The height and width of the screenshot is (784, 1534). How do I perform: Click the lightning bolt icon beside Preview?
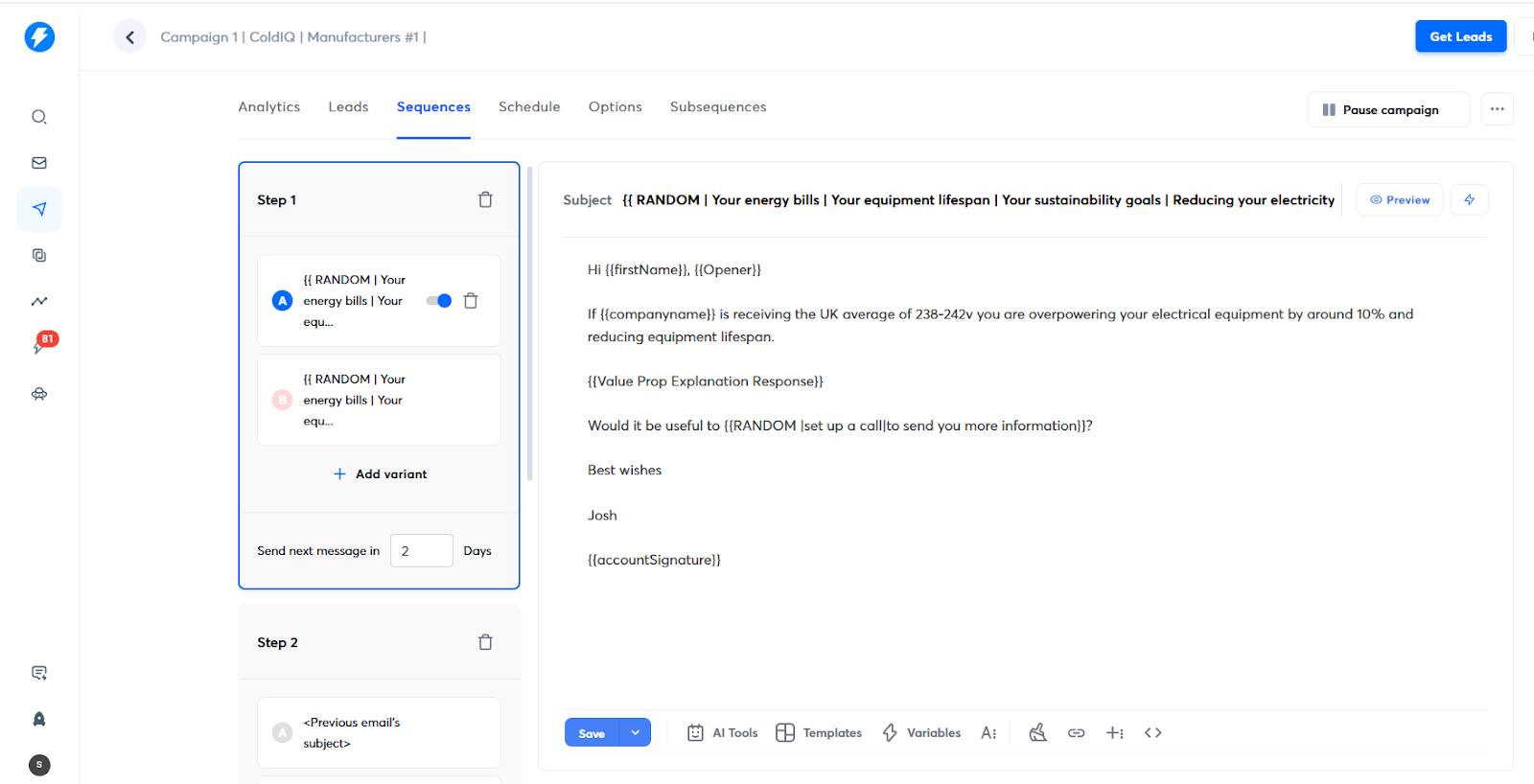pos(1469,199)
